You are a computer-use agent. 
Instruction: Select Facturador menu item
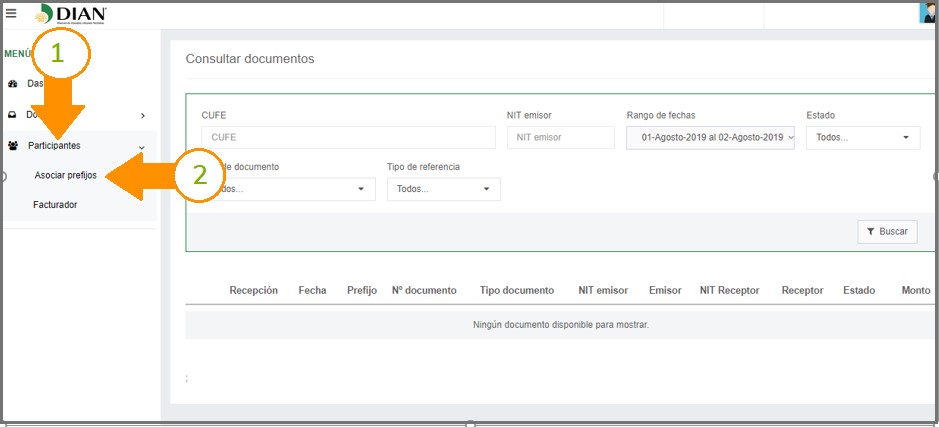55,205
